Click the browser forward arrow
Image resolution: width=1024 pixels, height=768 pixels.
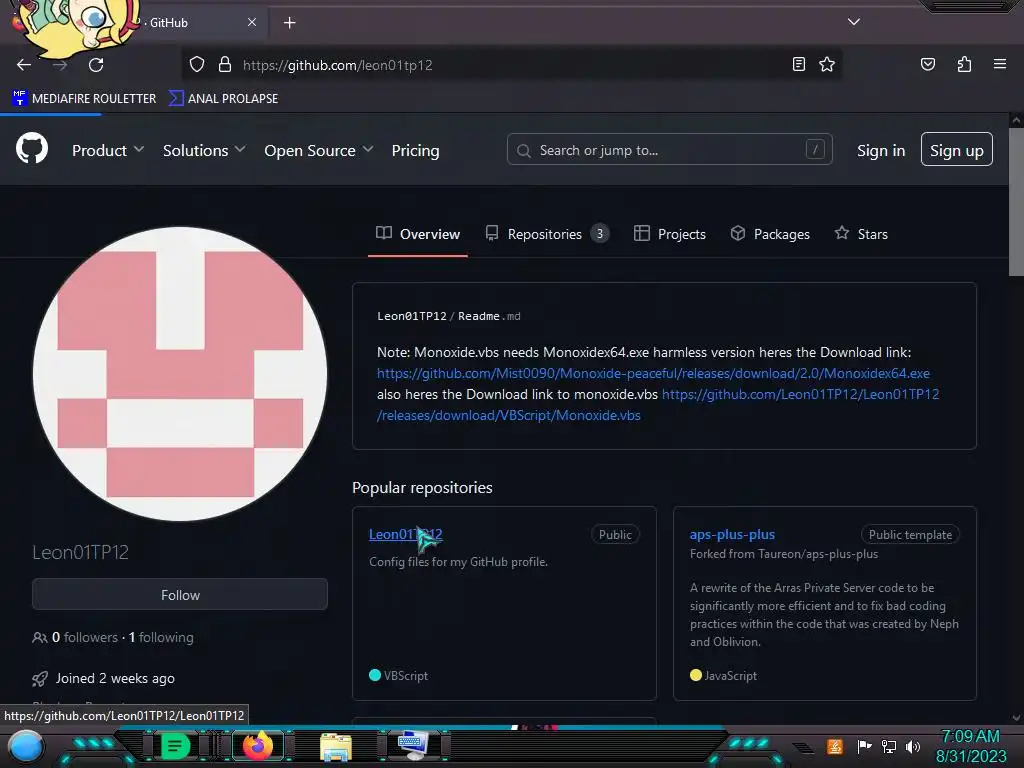click(x=60, y=65)
